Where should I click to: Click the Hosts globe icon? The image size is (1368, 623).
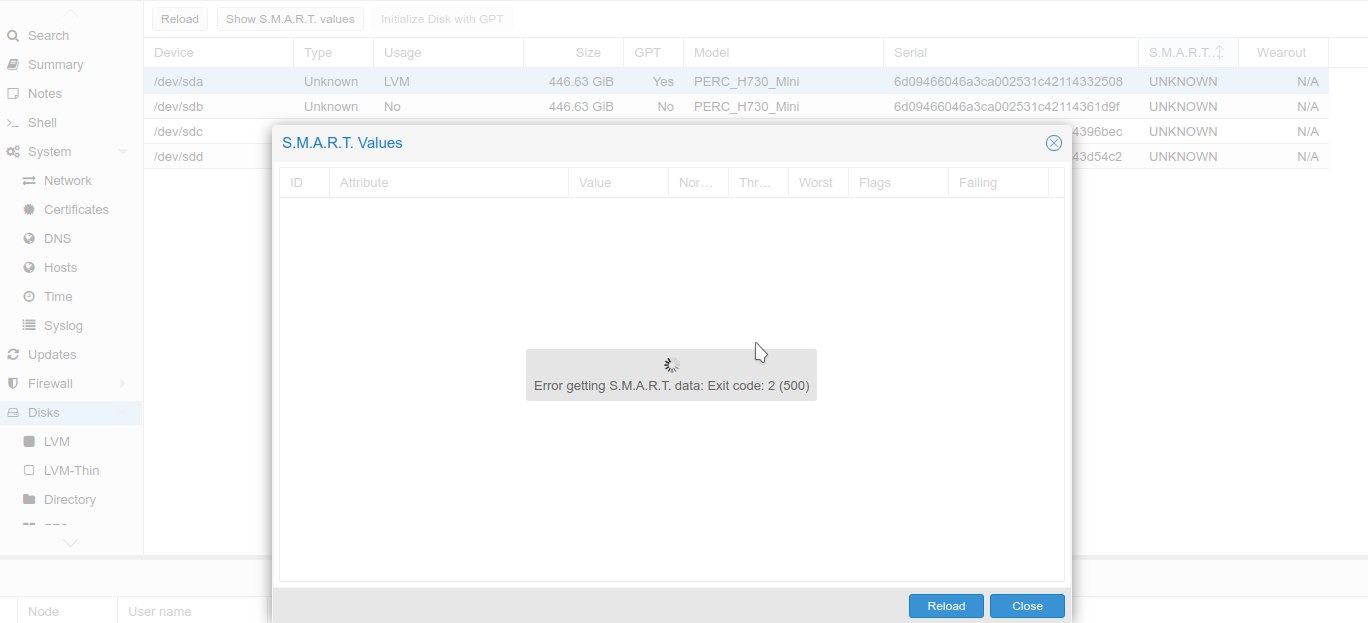(x=29, y=268)
